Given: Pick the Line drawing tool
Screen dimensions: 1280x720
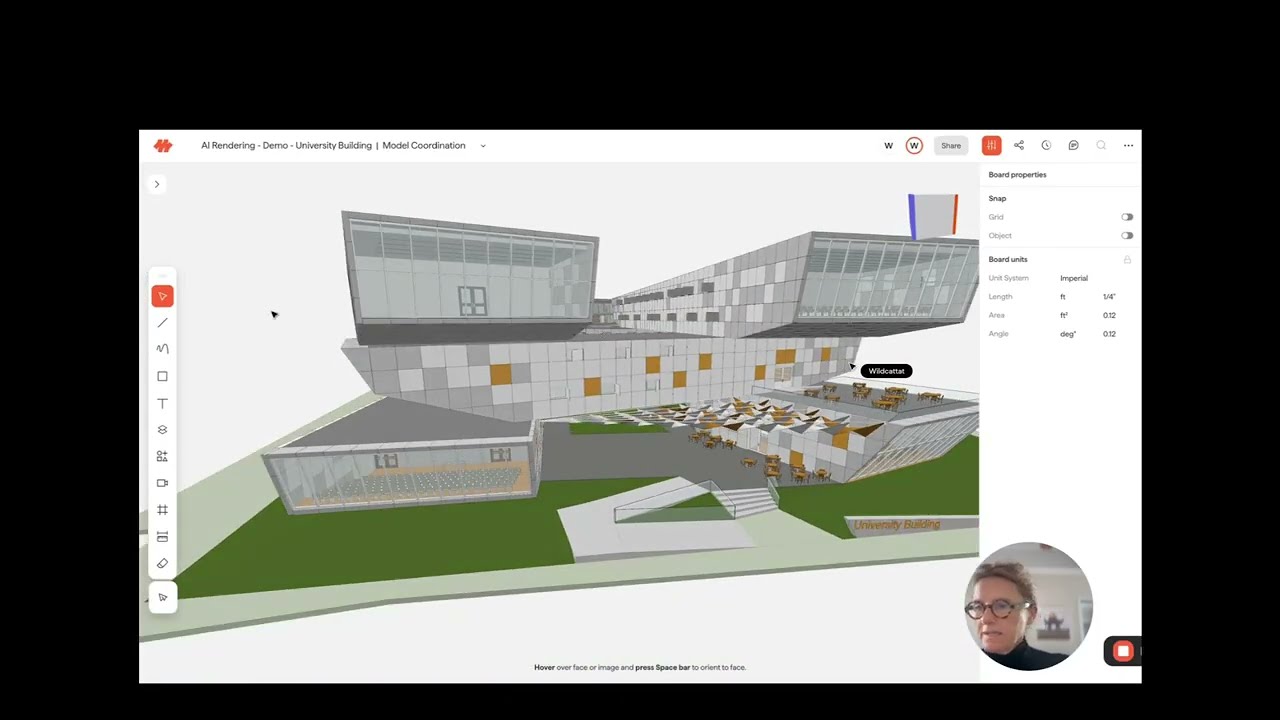Looking at the screenshot, I should 162,323.
